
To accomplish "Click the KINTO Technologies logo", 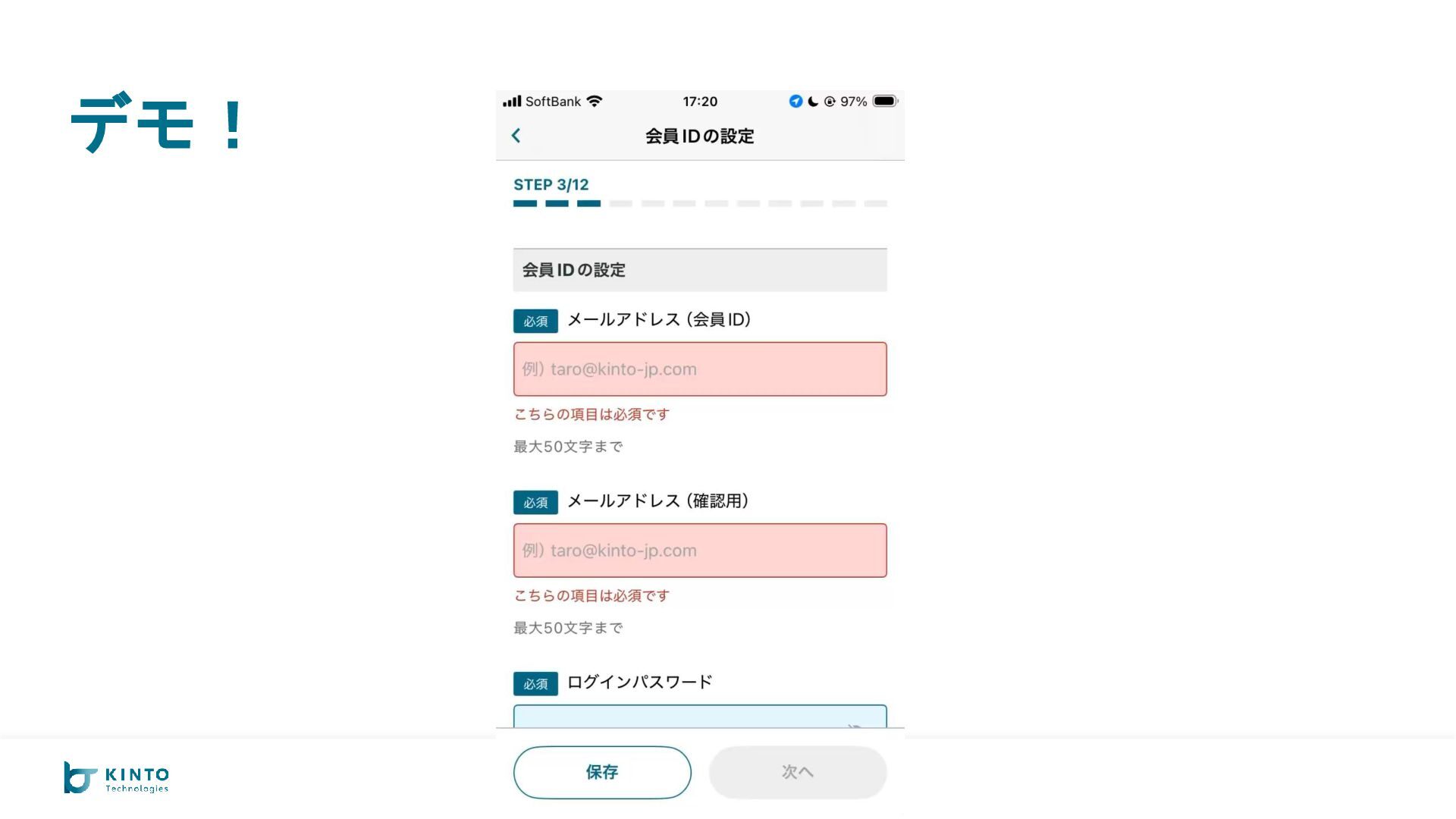I will 117,777.
